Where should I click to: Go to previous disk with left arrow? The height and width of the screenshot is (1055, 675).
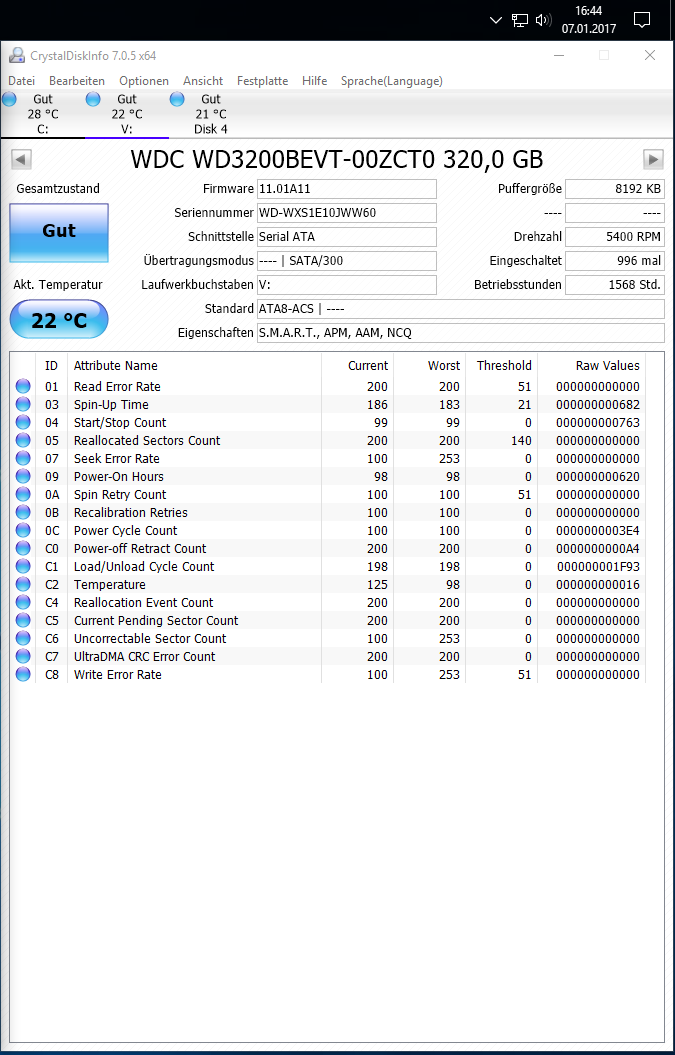(x=21, y=159)
